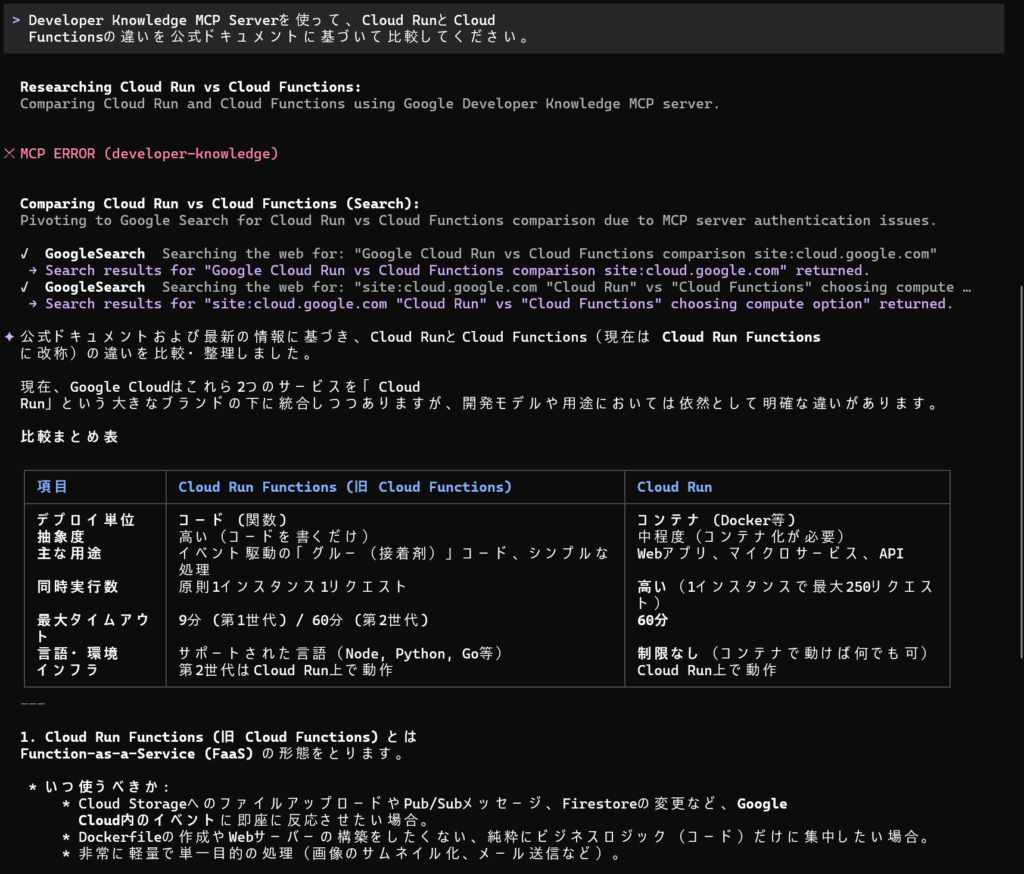1024x874 pixels.
Task: Click the heading 'Researching Cloud Run vs Cloud Functions:'
Action: 190,87
